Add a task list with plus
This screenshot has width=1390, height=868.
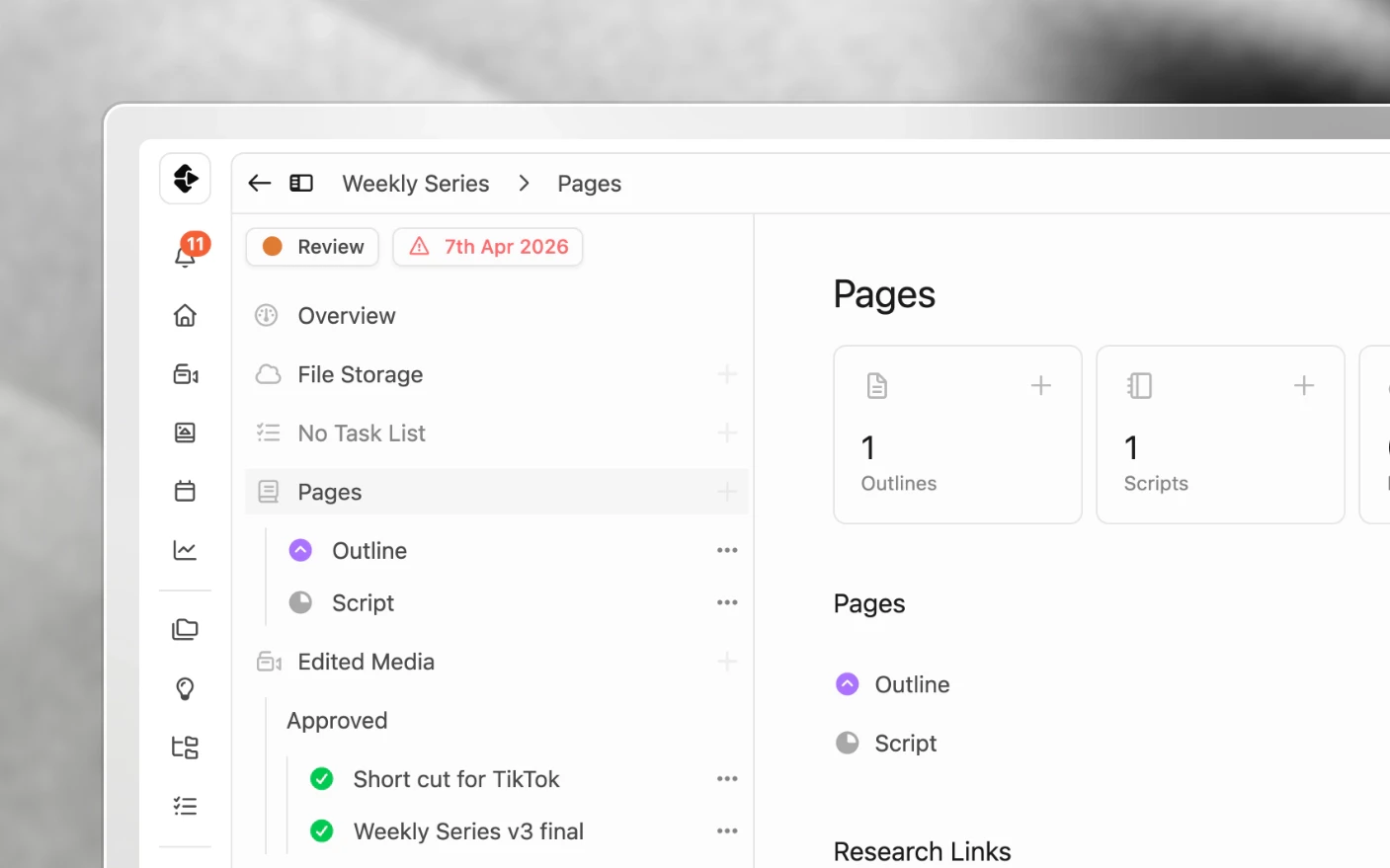727,433
